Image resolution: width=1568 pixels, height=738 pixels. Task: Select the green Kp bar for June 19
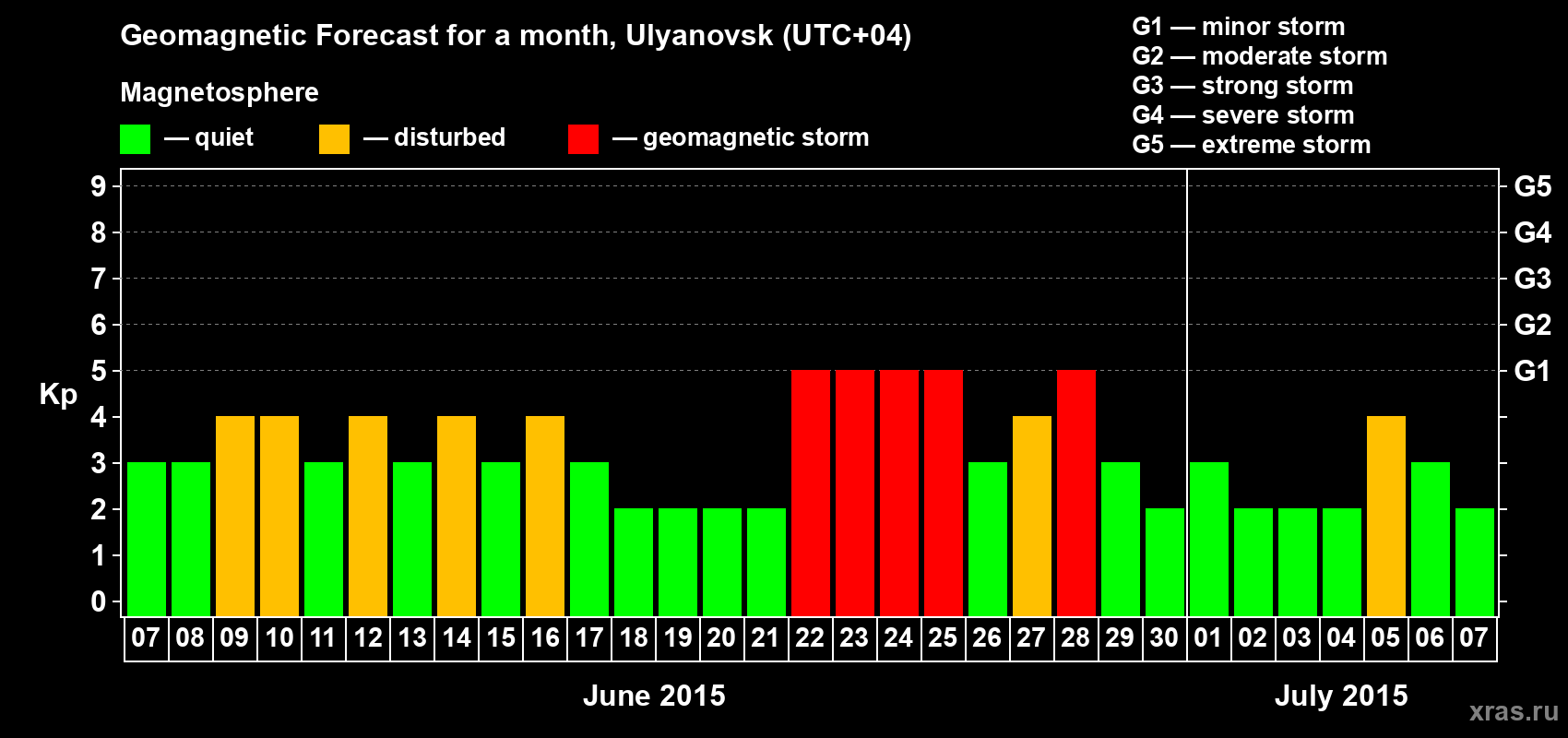678,563
